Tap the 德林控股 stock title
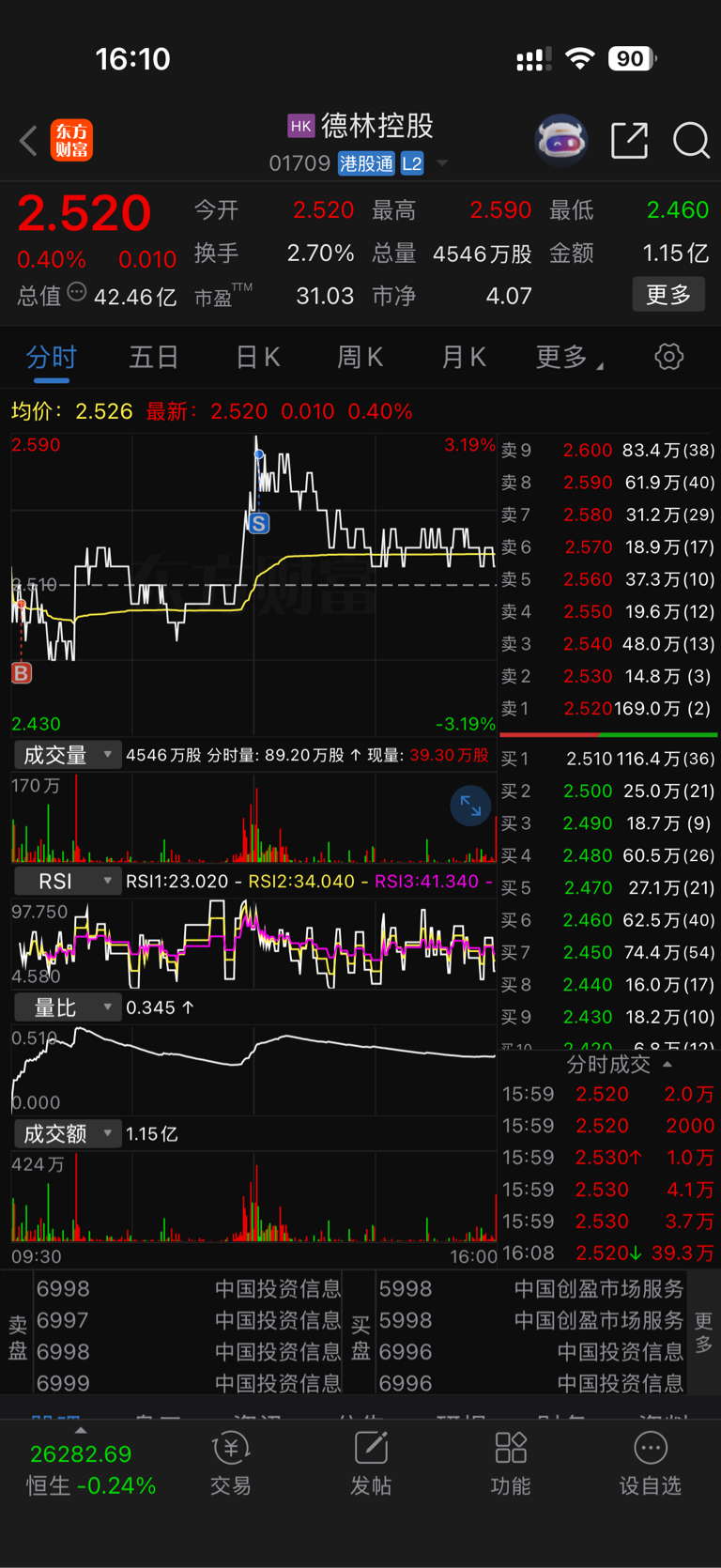721x1568 pixels. [x=377, y=126]
